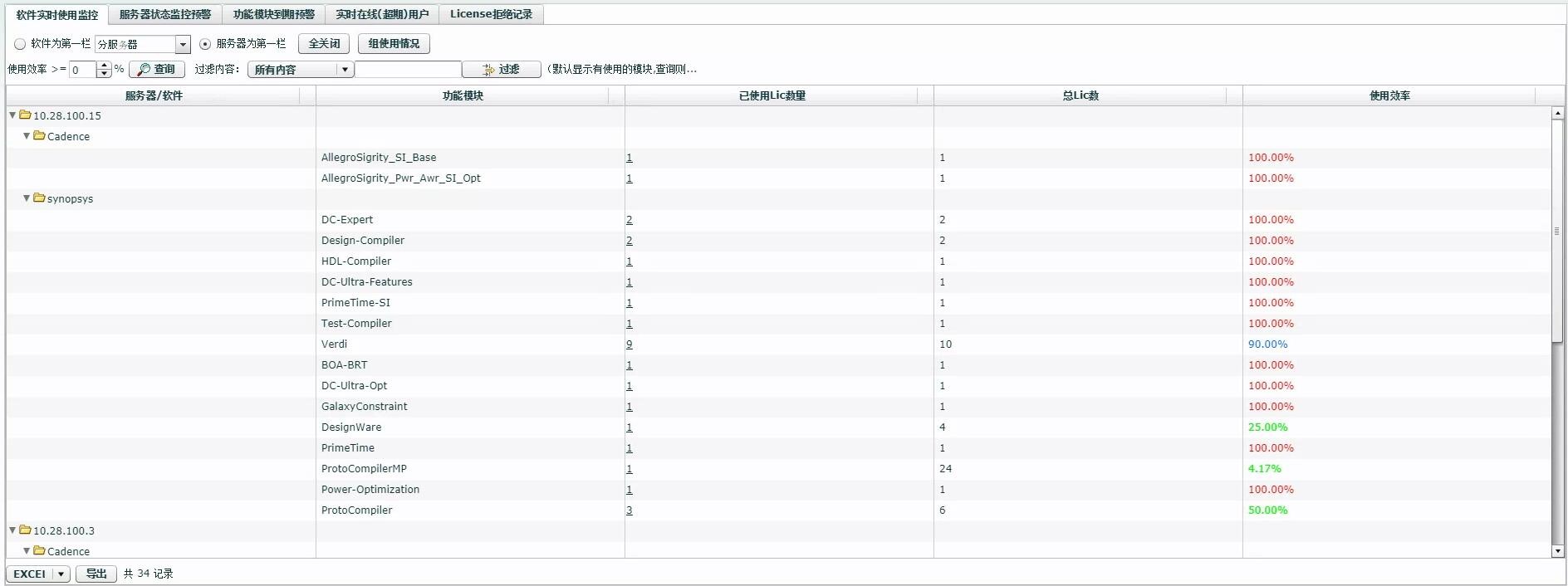Click the 90.00% efficiency value for Verdi

coord(1267,344)
